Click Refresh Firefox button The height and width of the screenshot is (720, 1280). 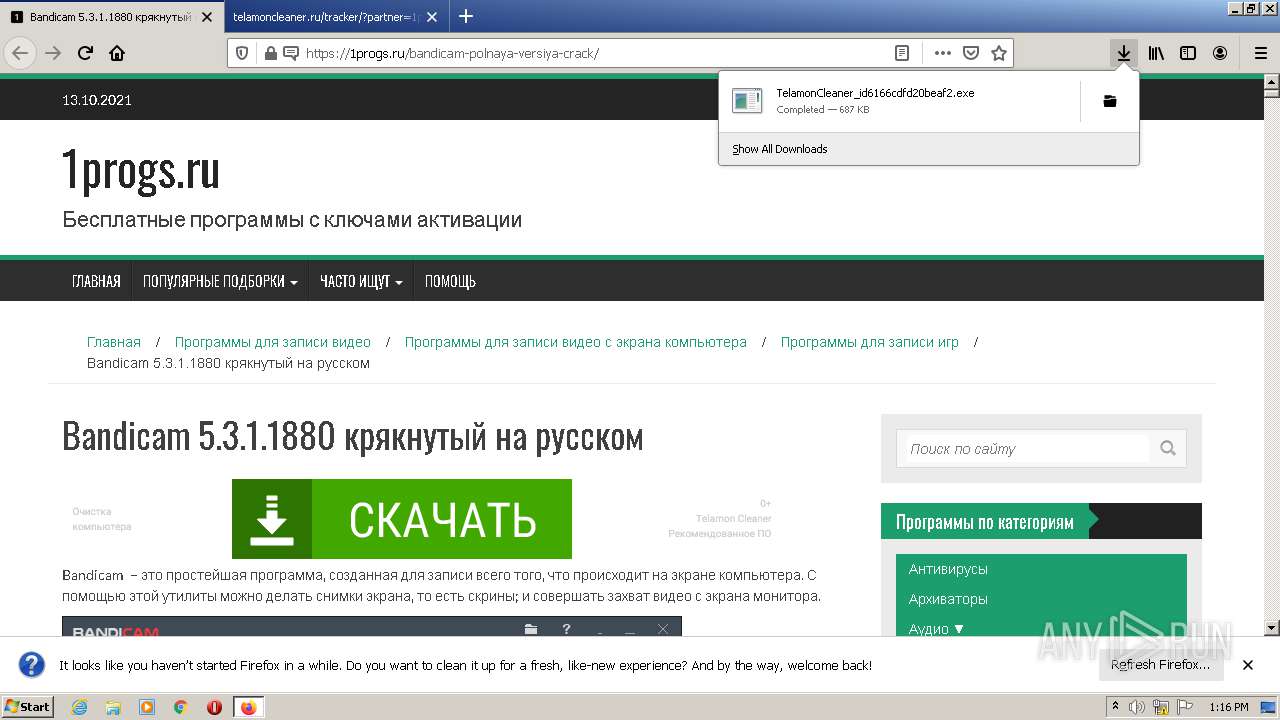tap(1160, 665)
